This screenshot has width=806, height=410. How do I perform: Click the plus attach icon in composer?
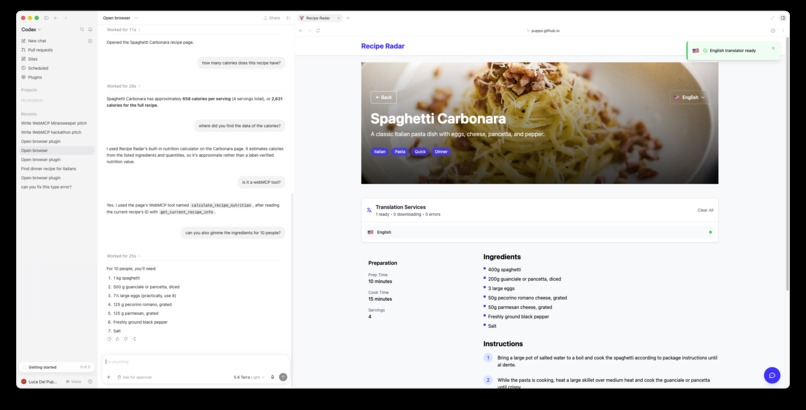[108, 377]
